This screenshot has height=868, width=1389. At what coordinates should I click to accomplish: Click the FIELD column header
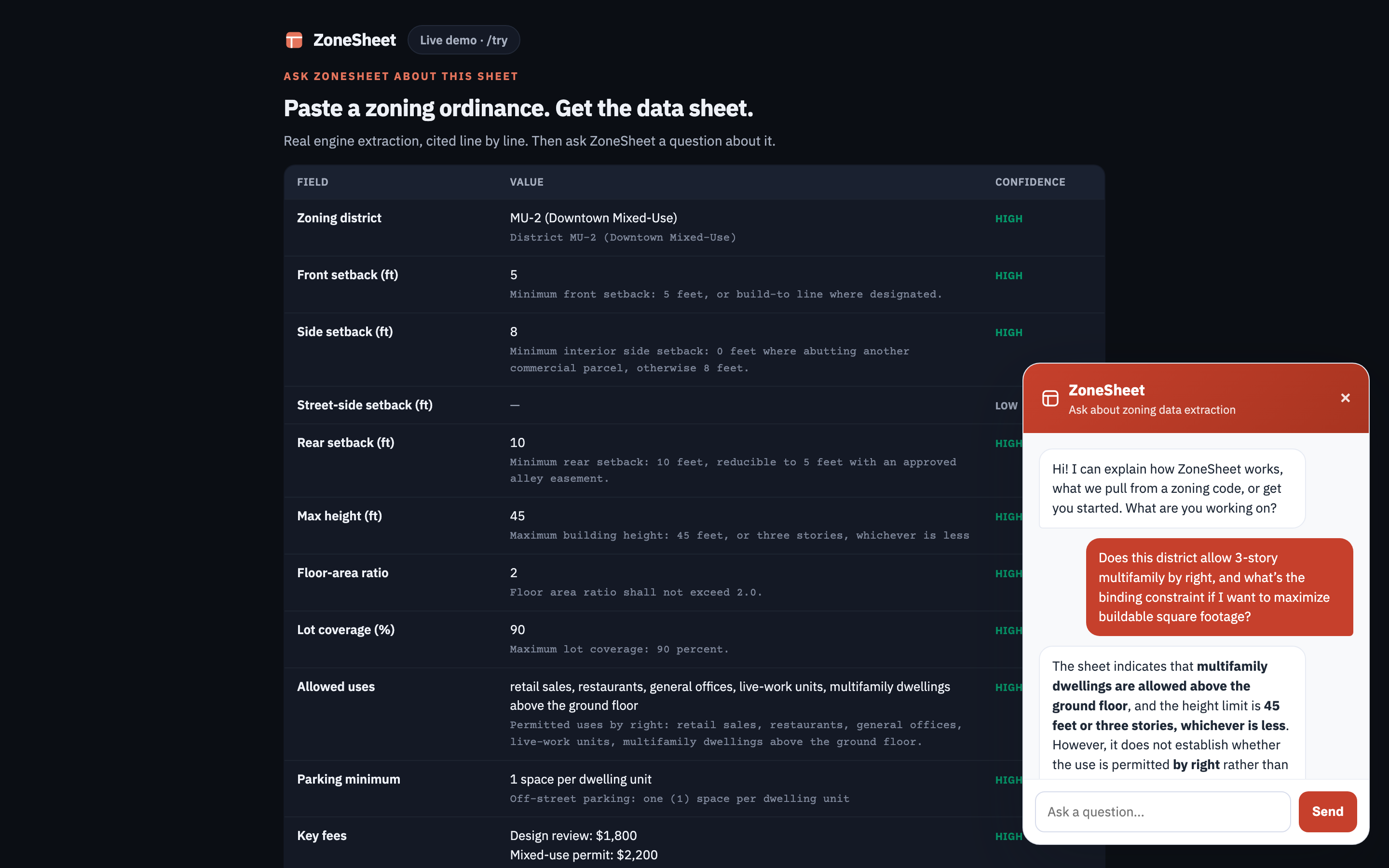tap(313, 182)
